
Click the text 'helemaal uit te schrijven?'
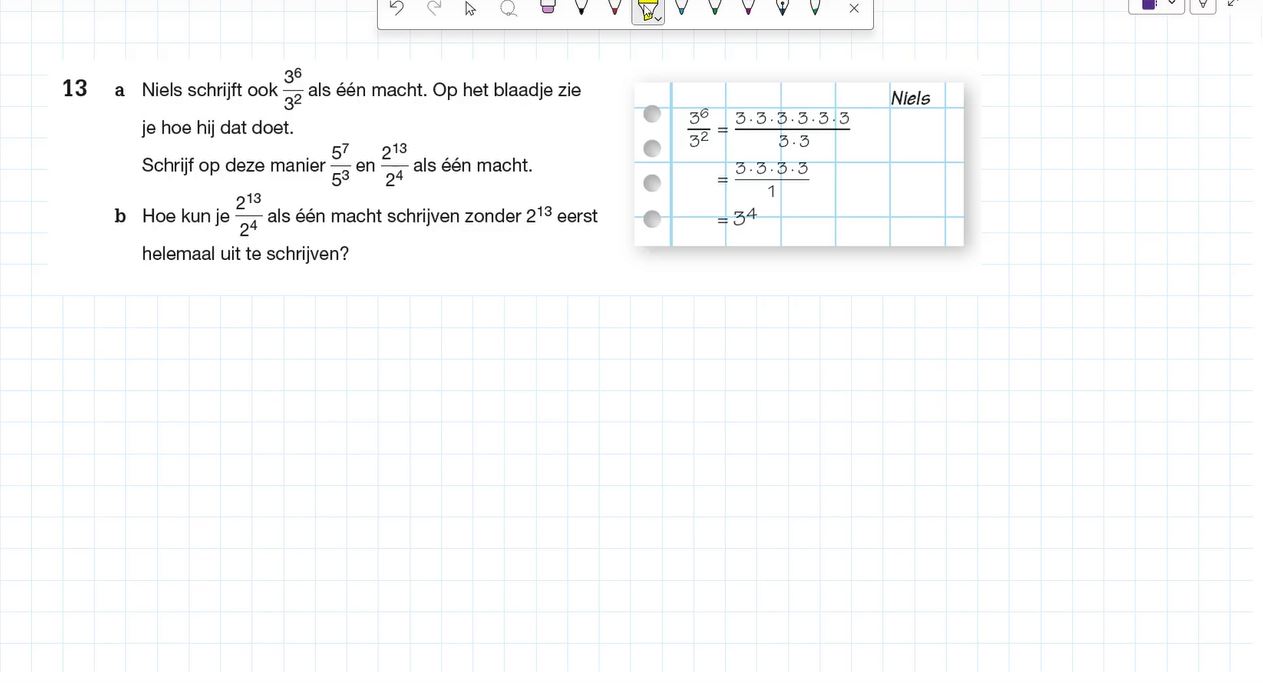tap(245, 254)
